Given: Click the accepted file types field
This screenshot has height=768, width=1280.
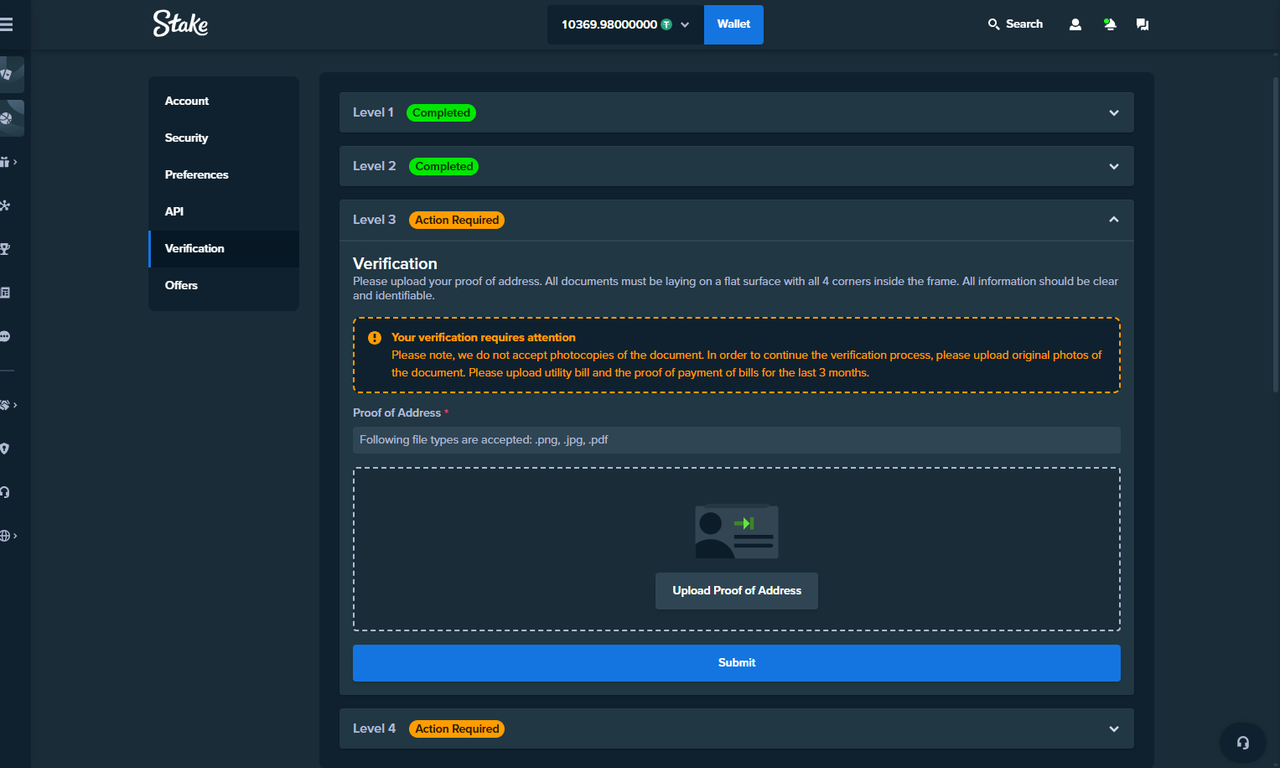Looking at the screenshot, I should (737, 440).
